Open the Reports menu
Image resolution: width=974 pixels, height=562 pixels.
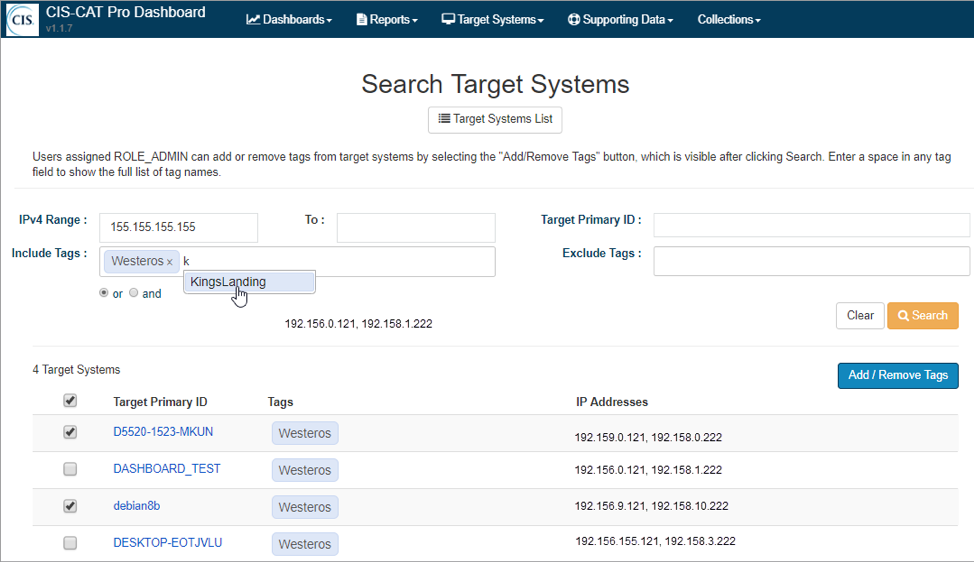tap(387, 19)
